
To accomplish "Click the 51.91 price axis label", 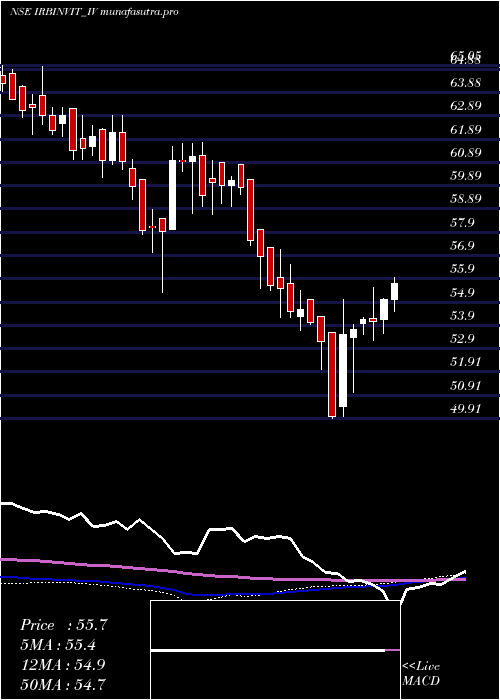I will (x=466, y=362).
